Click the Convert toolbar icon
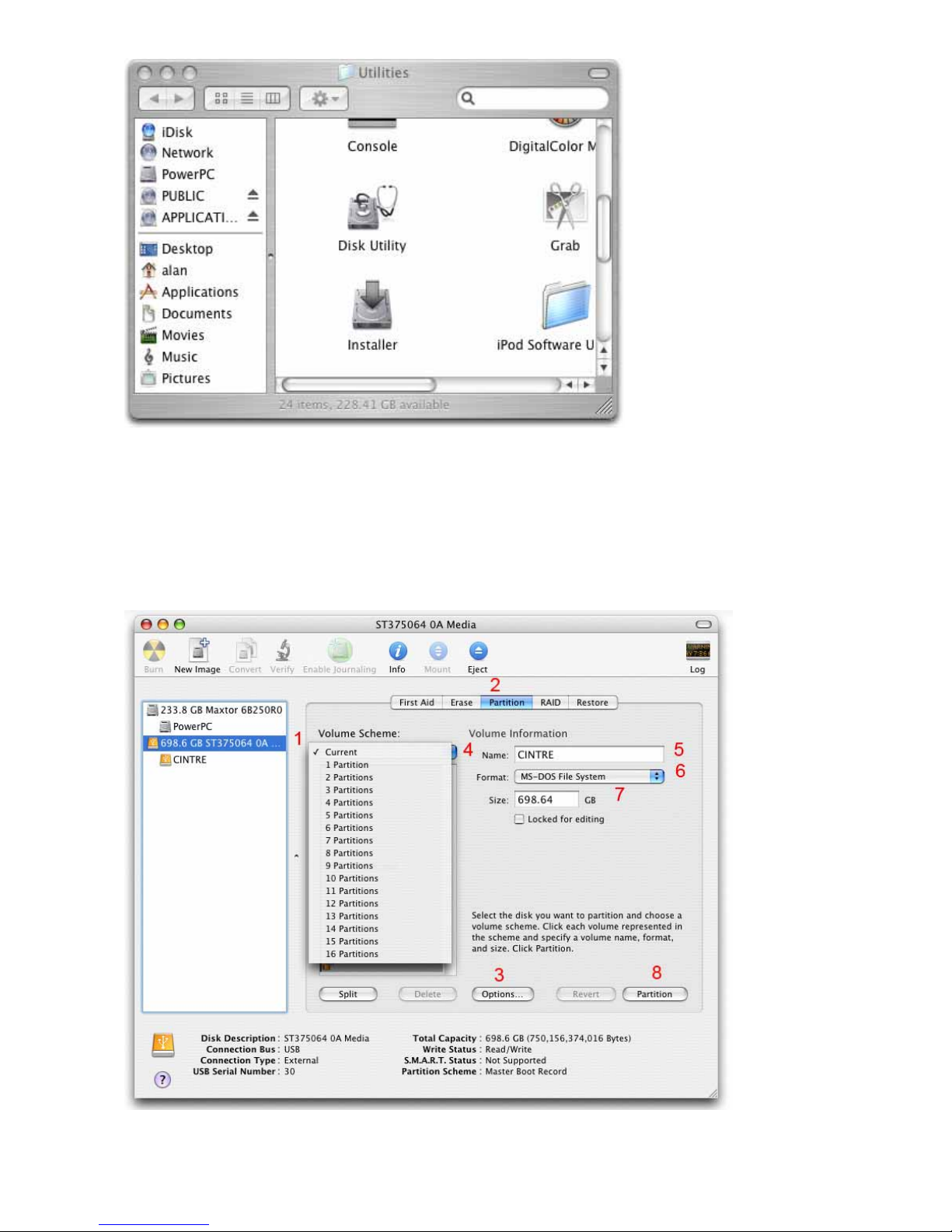952x1232 pixels. point(246,656)
